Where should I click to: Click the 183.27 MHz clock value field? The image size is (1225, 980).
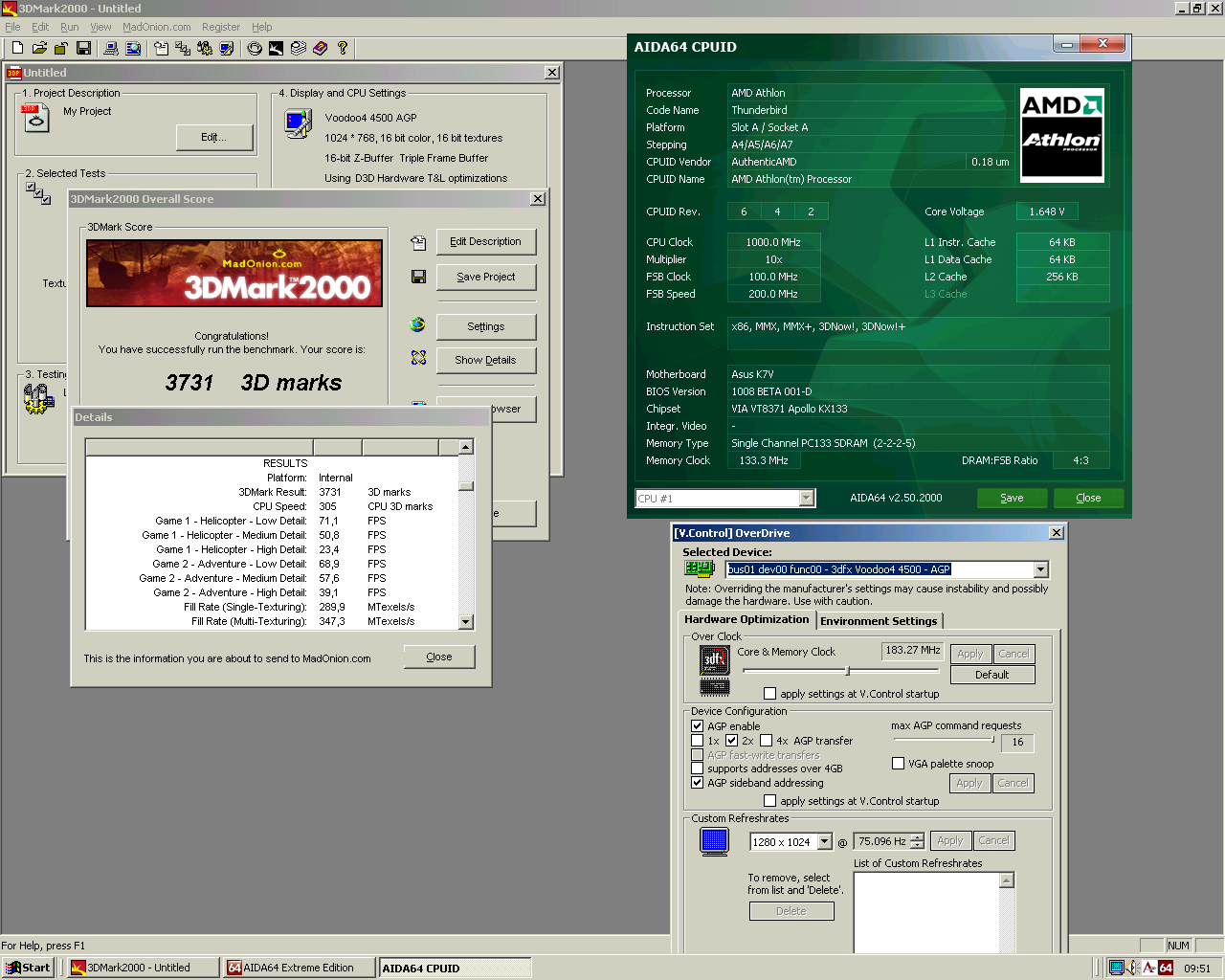coord(913,651)
